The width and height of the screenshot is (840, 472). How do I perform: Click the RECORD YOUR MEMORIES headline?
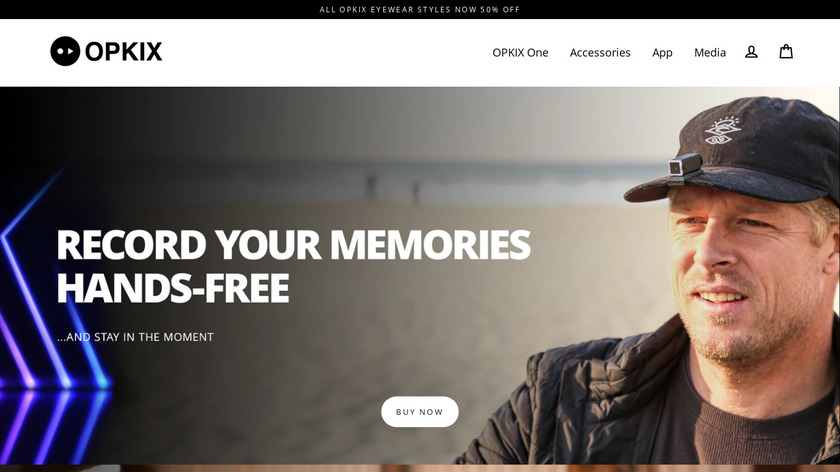(x=293, y=245)
